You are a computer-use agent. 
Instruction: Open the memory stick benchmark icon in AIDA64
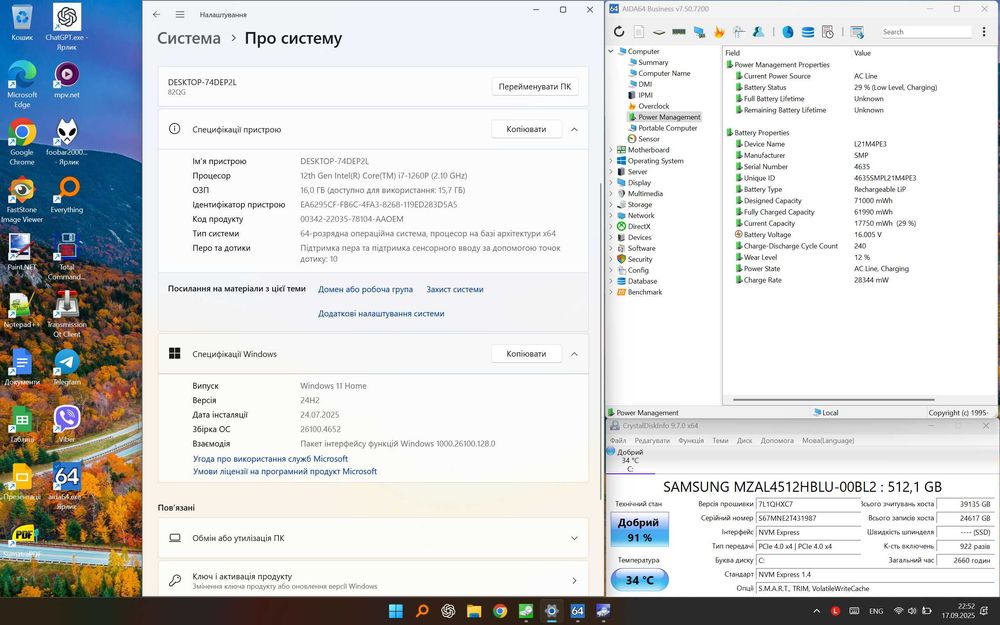[x=679, y=32]
